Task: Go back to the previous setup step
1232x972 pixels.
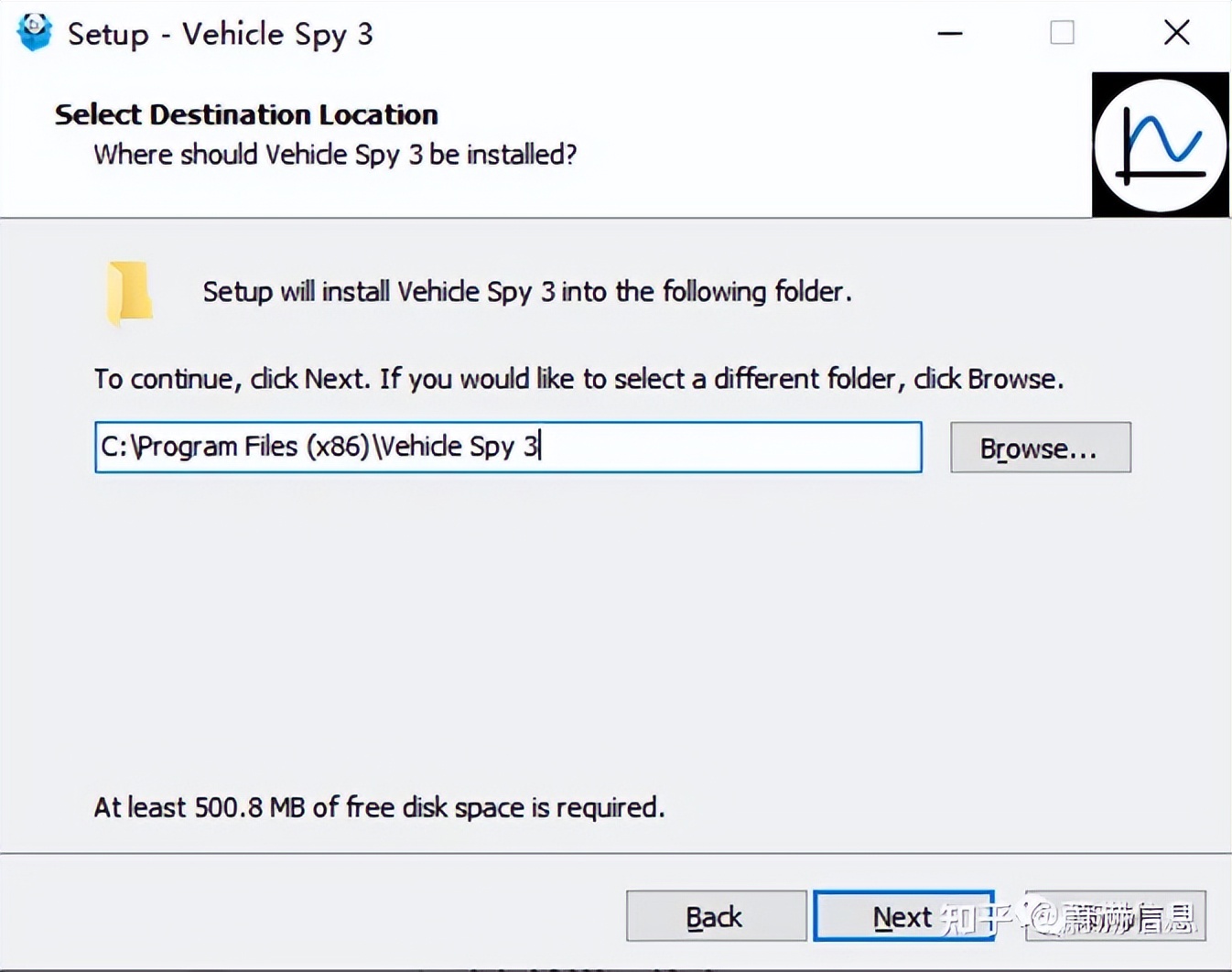Action: 715,916
